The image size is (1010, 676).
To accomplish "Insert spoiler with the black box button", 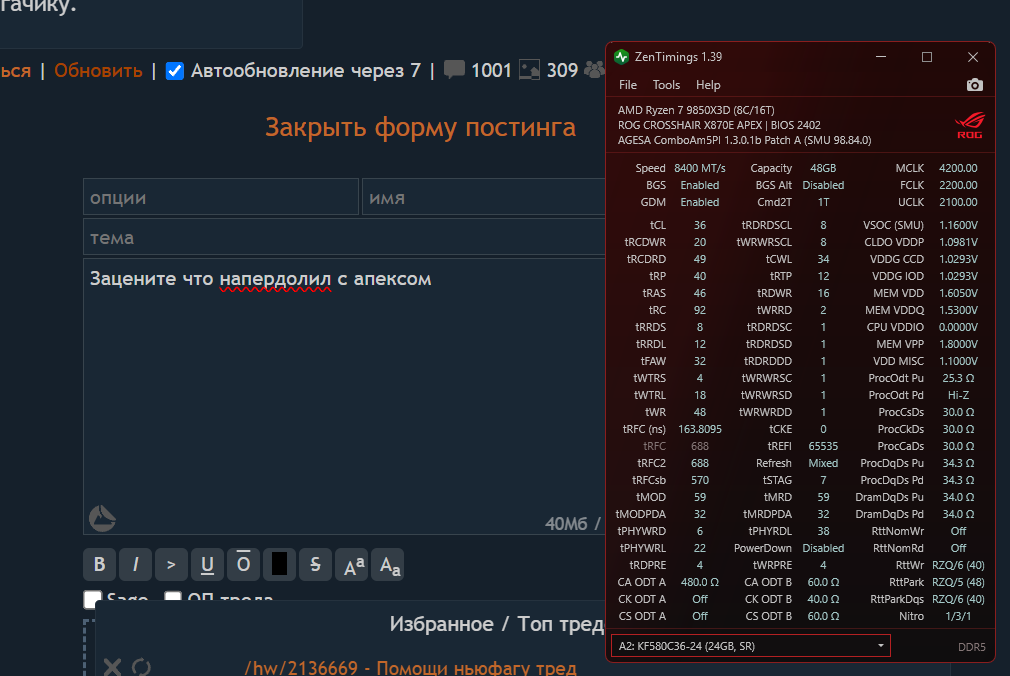I will click(280, 565).
